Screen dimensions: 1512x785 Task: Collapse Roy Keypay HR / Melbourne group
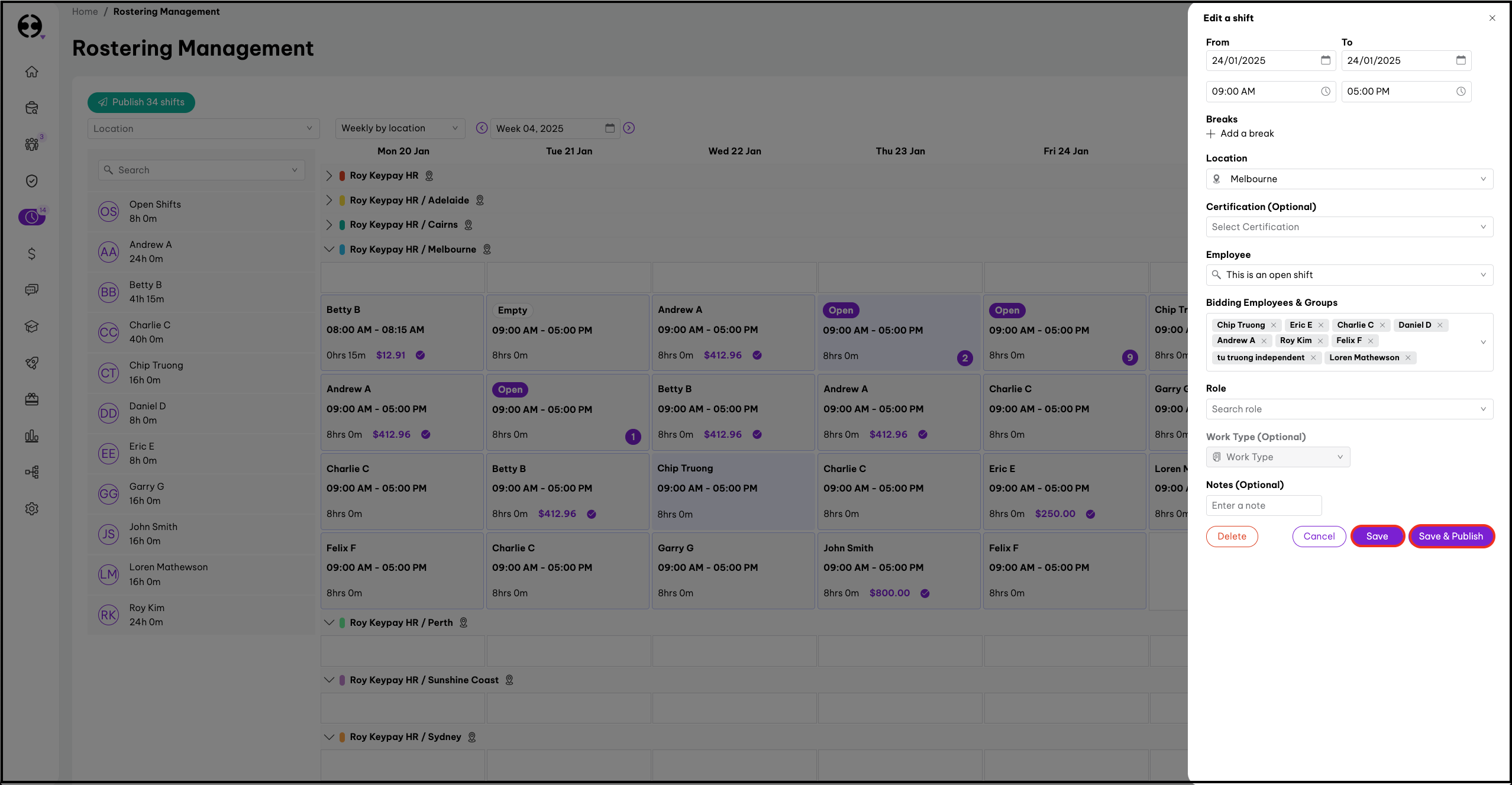tap(329, 250)
